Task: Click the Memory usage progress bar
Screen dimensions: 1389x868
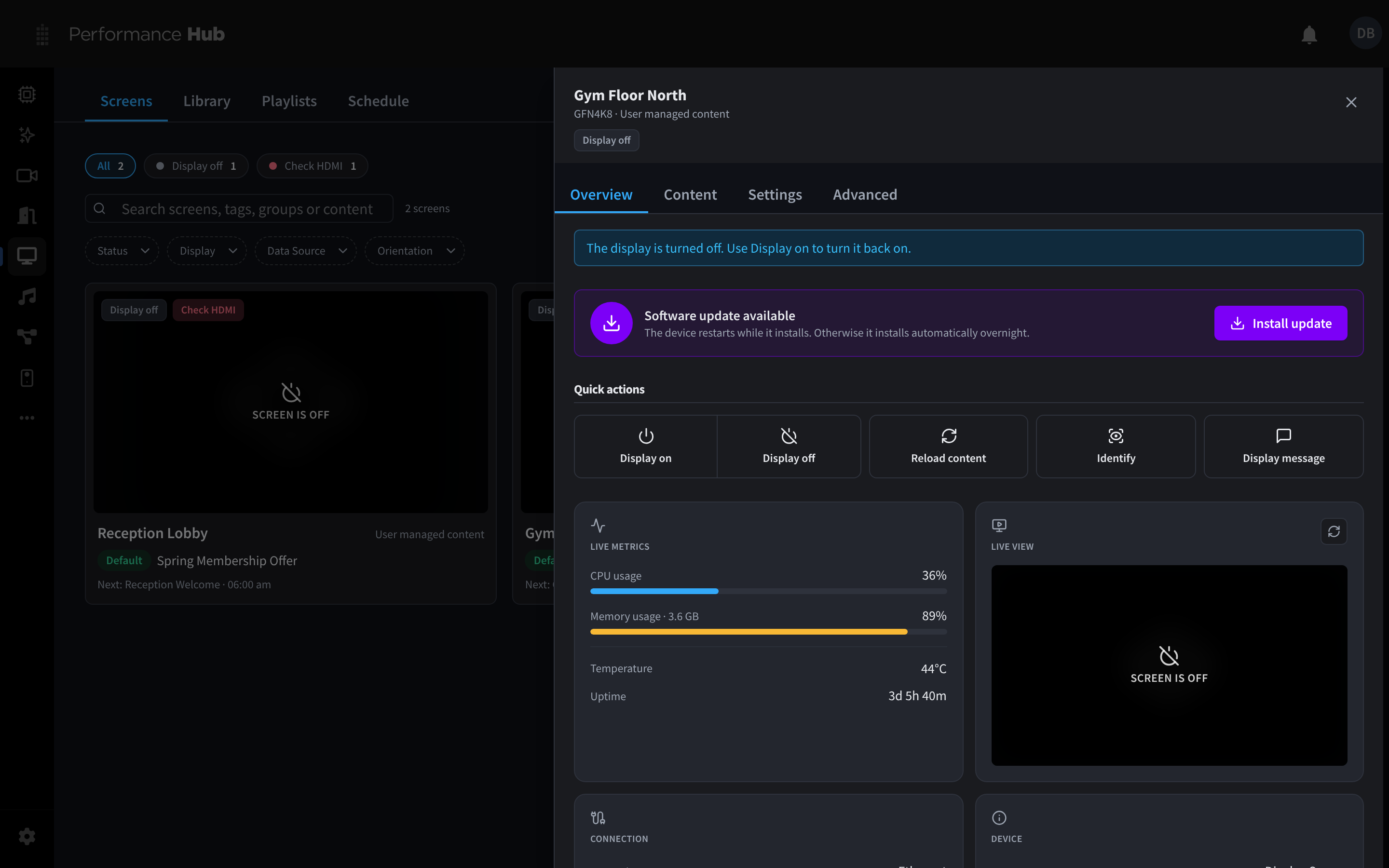Action: click(769, 632)
